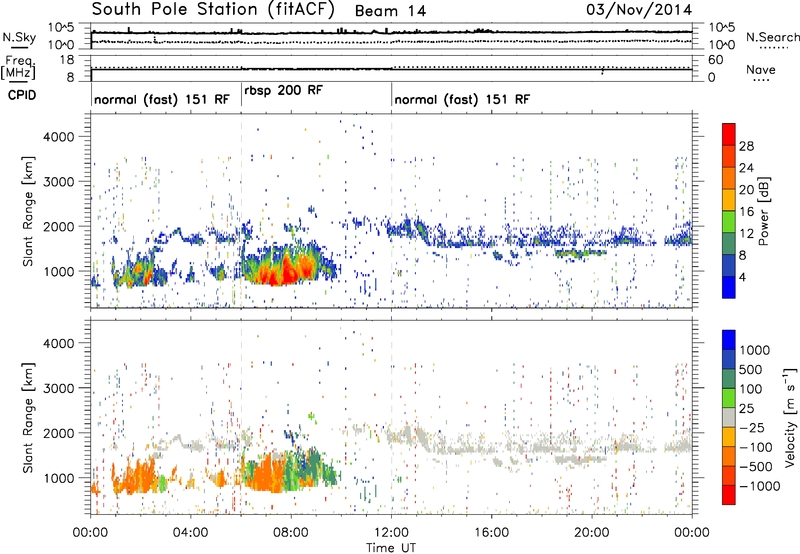Click the '04:00' time axis tick
800x554 pixels.
click(x=191, y=533)
